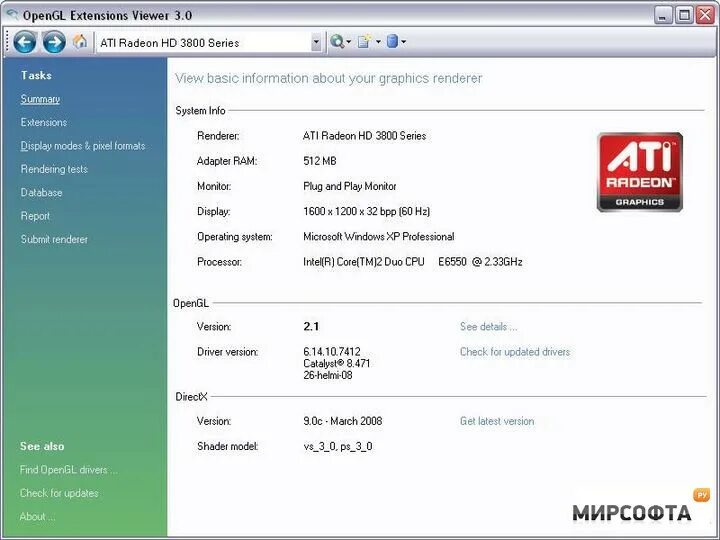Open the Extensions task
Image resolution: width=720 pixels, height=540 pixels.
44,123
